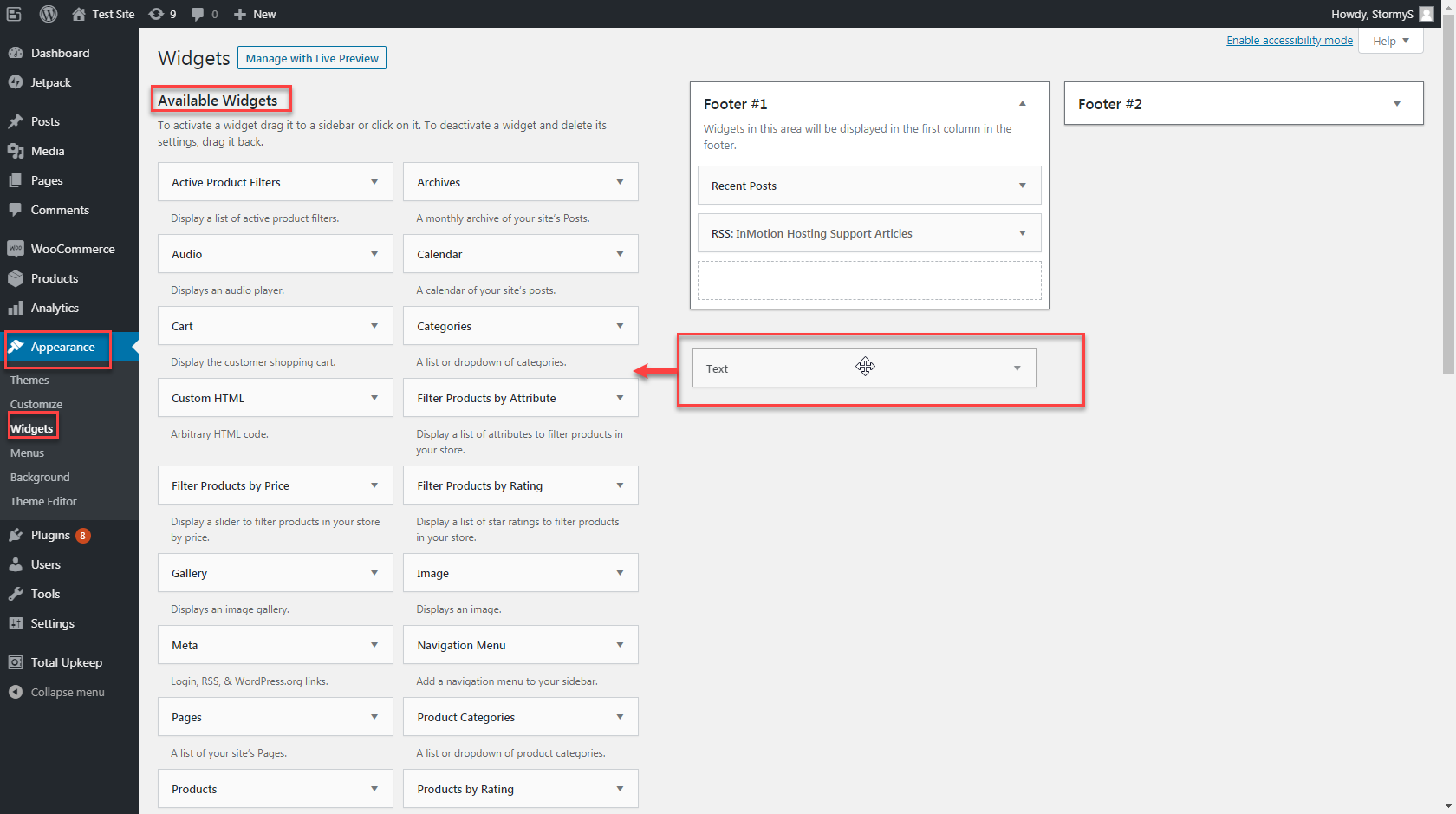Collapse the Footer #1 widget area
The width and height of the screenshot is (1456, 814).
click(1023, 103)
